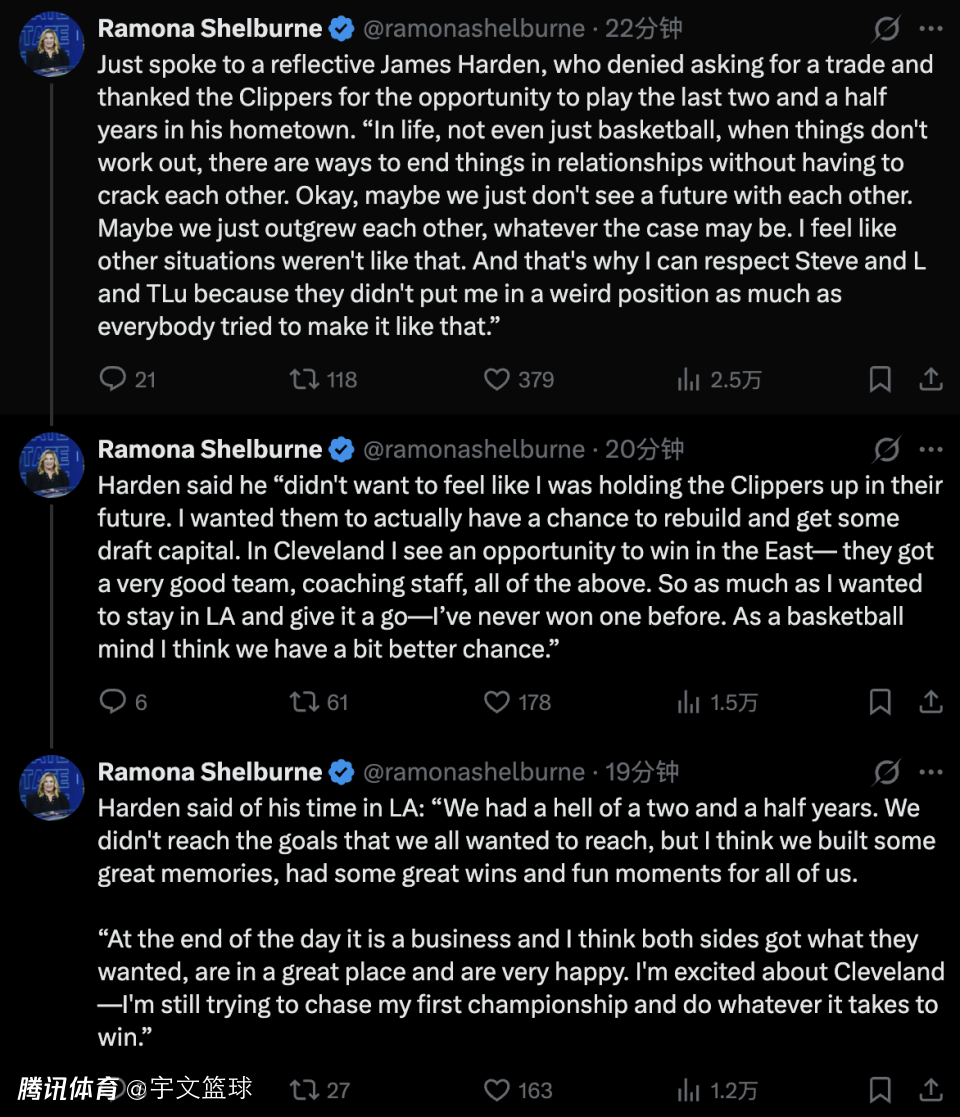Like the third tweet with 163 likes

497,1088
